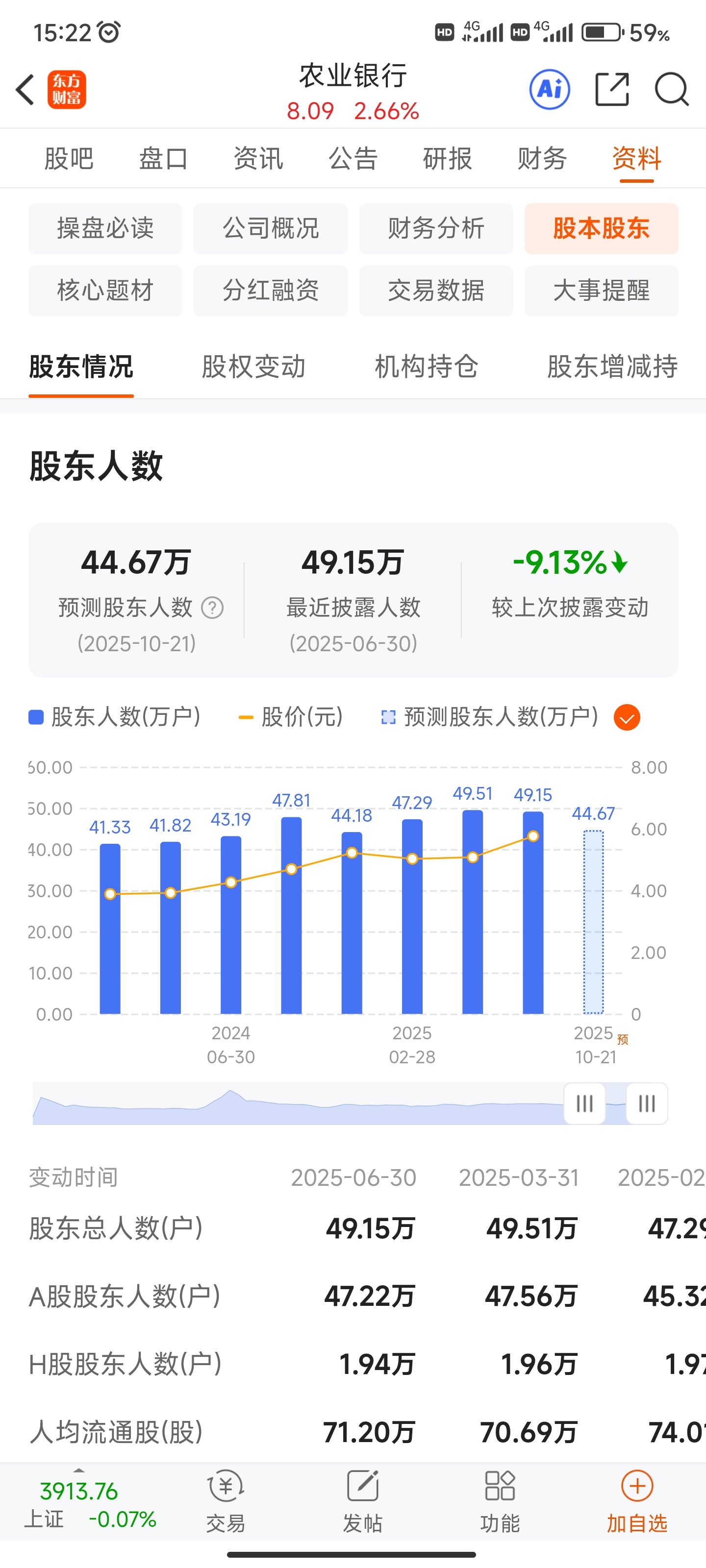Tap the 49.15 bar in the chart
This screenshot has height=1568, width=706.
(533, 912)
